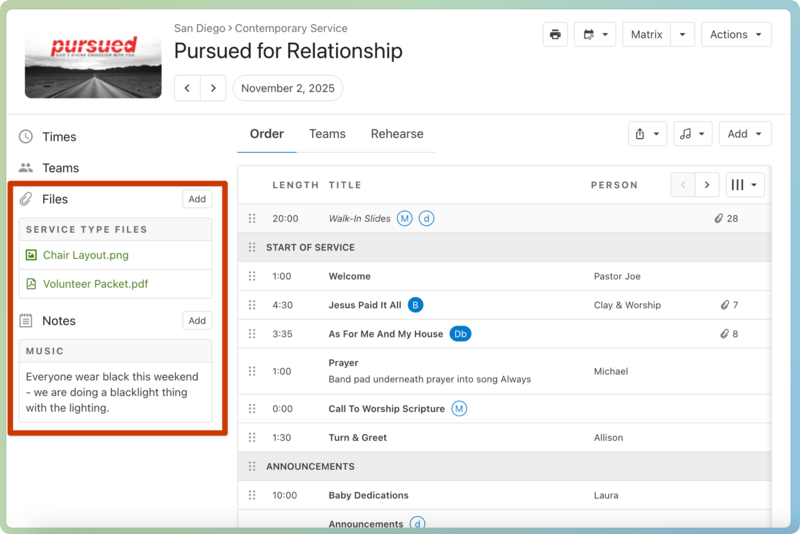Screen dimensions: 800x534
Task: Open the share icon dropdown
Action: tap(647, 134)
